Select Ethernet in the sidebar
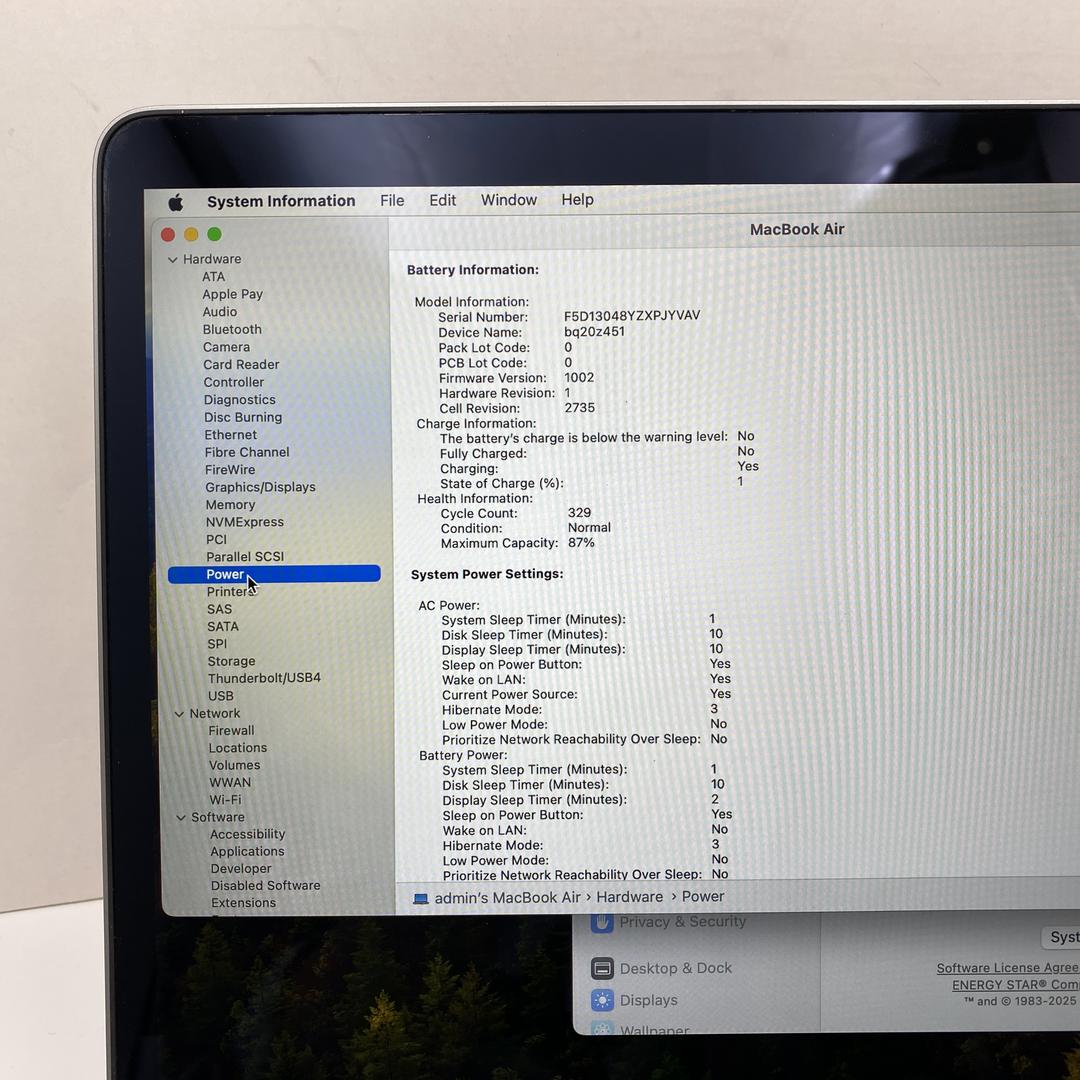This screenshot has height=1080, width=1080. point(231,435)
